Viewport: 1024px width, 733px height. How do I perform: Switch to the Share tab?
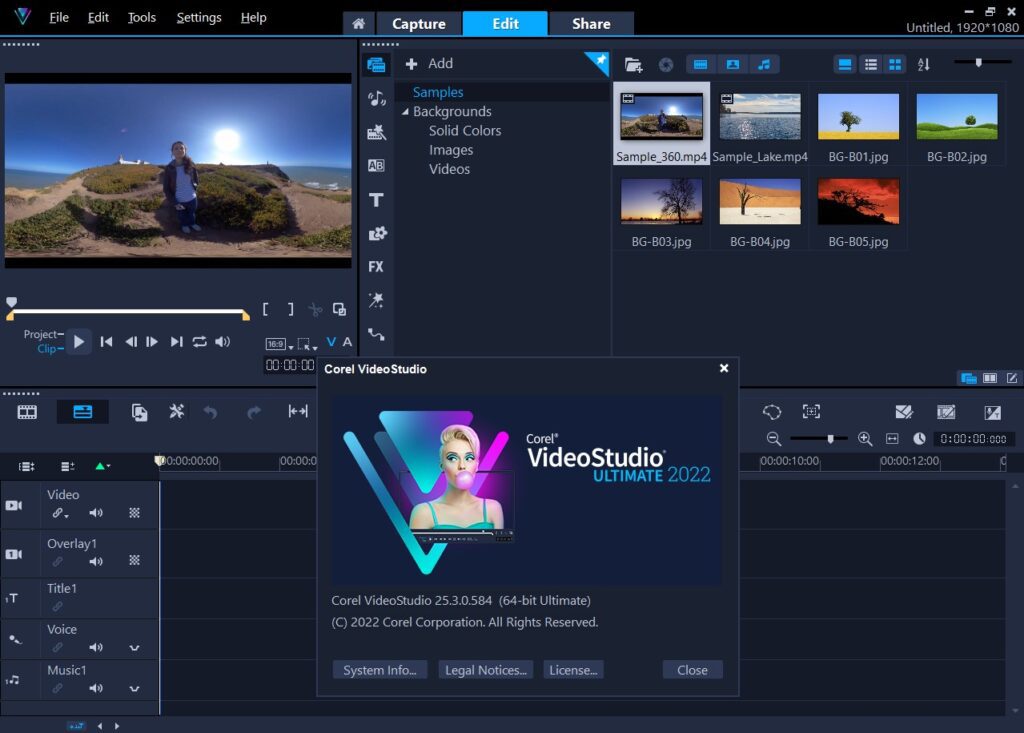pos(591,22)
